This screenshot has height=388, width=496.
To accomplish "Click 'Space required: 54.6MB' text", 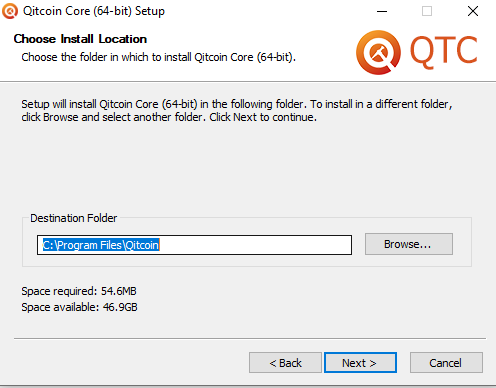I will [x=79, y=291].
